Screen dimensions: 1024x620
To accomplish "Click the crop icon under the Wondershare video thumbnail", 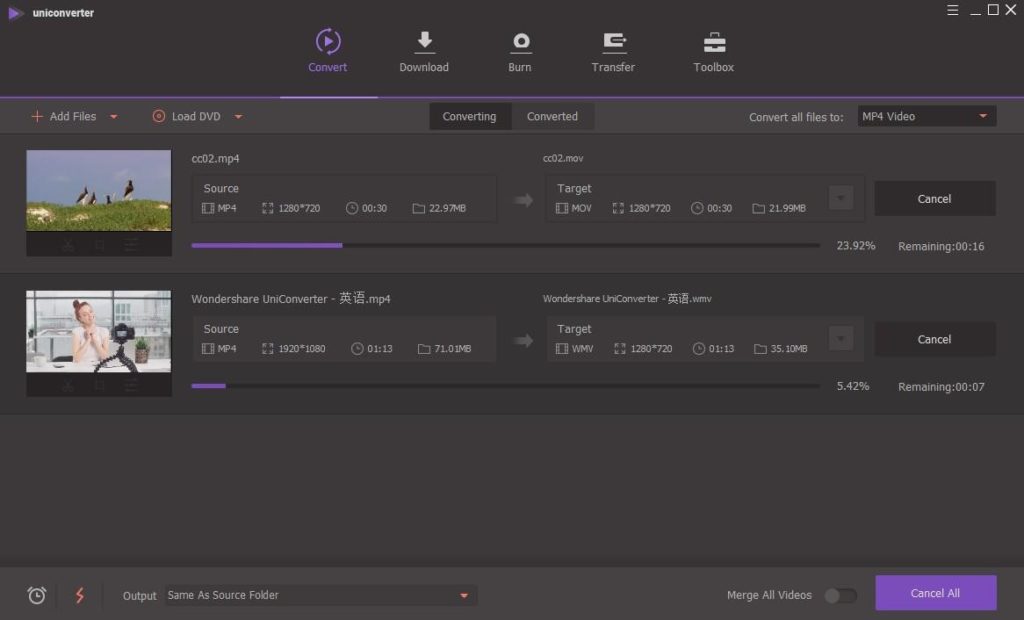I will coord(99,386).
